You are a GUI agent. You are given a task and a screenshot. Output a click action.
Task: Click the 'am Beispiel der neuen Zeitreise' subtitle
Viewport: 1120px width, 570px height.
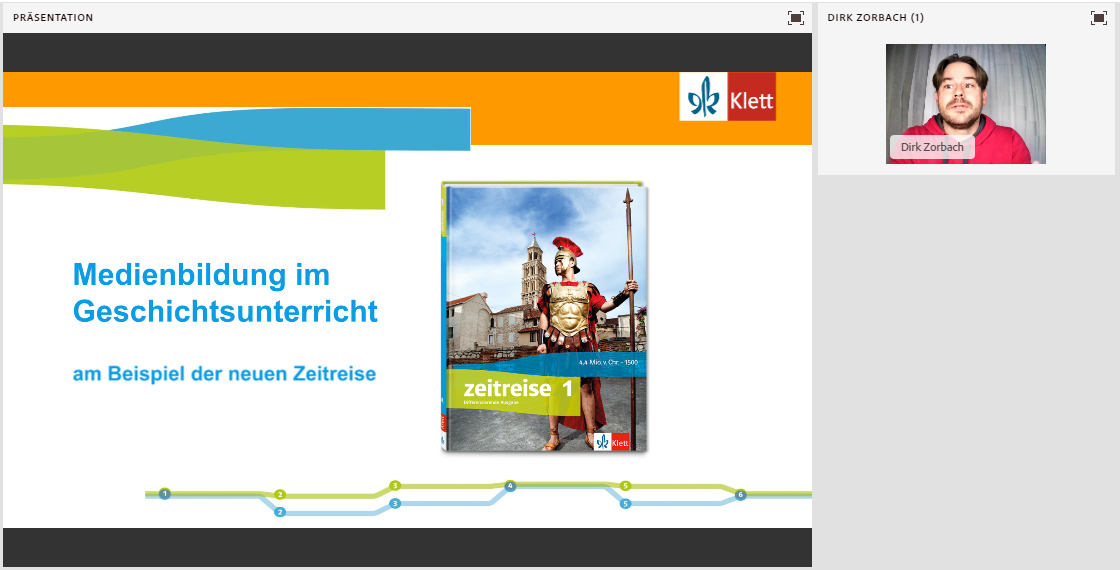(x=224, y=374)
